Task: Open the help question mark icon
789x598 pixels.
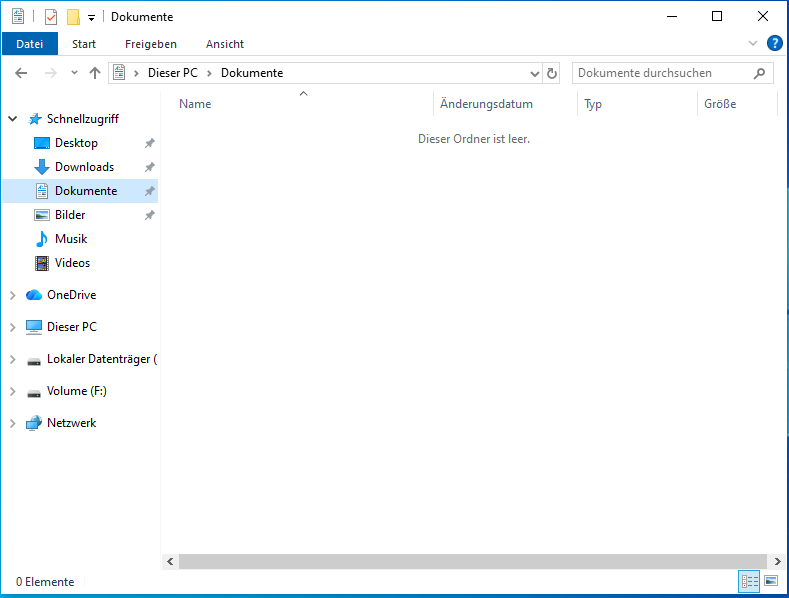Action: pos(774,43)
